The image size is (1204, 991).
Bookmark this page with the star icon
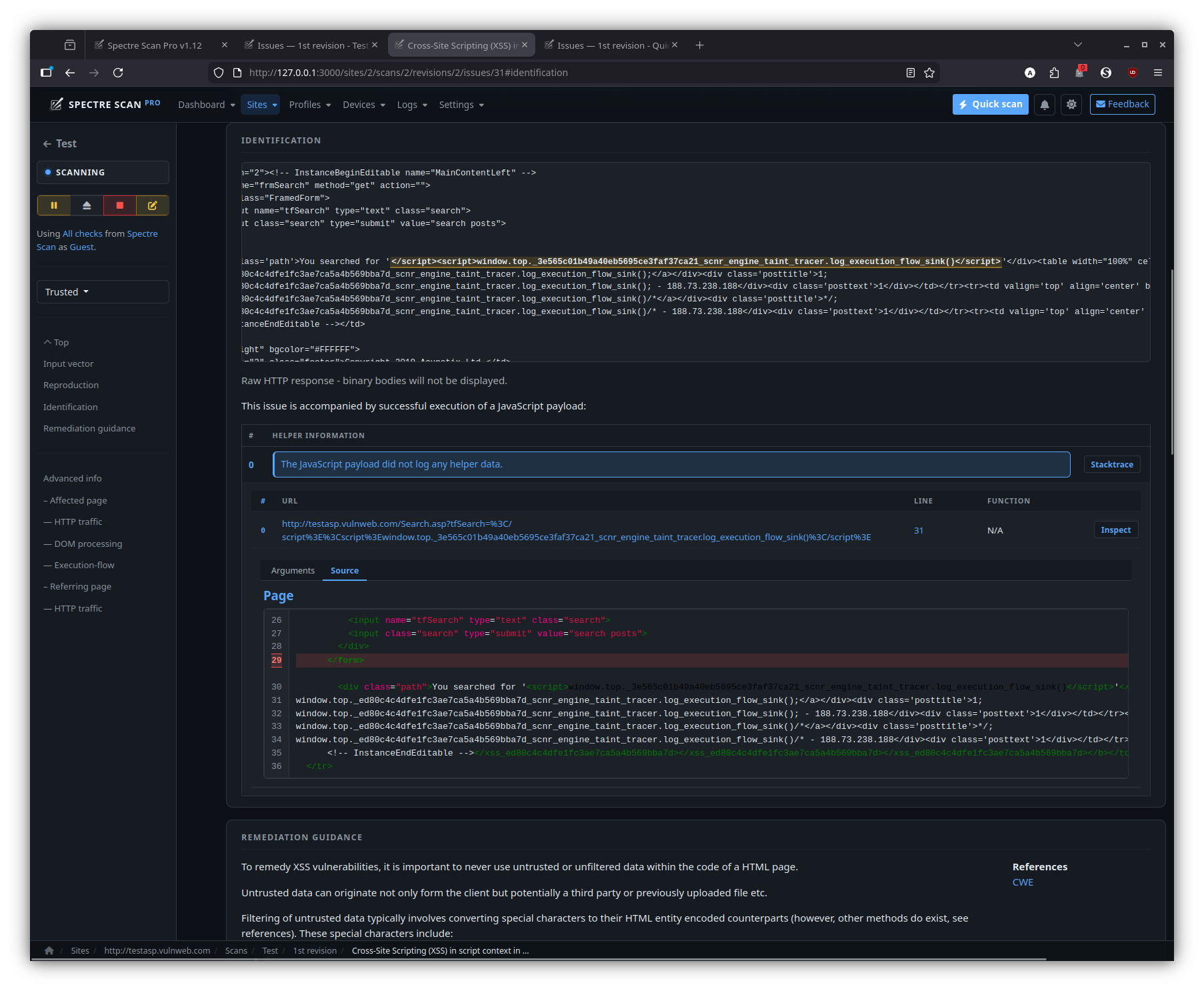(x=929, y=73)
